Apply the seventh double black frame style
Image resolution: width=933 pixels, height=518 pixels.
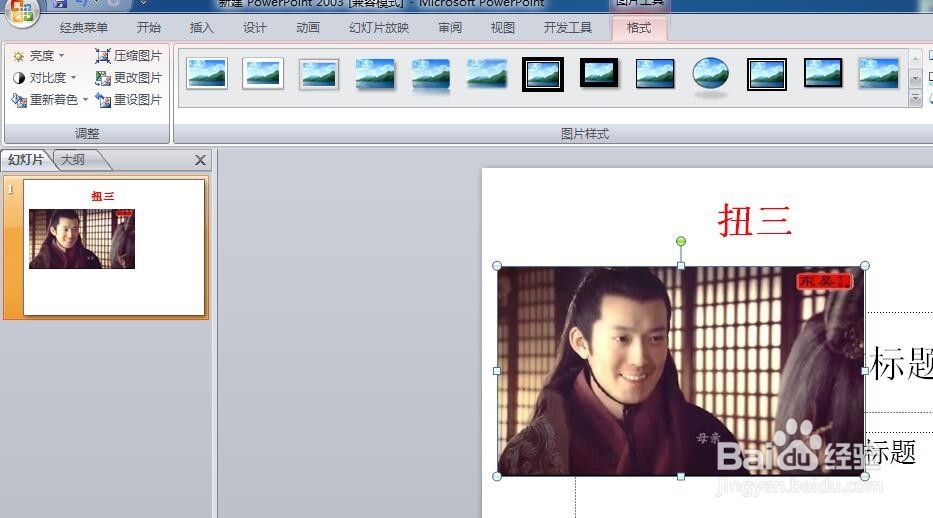(543, 74)
